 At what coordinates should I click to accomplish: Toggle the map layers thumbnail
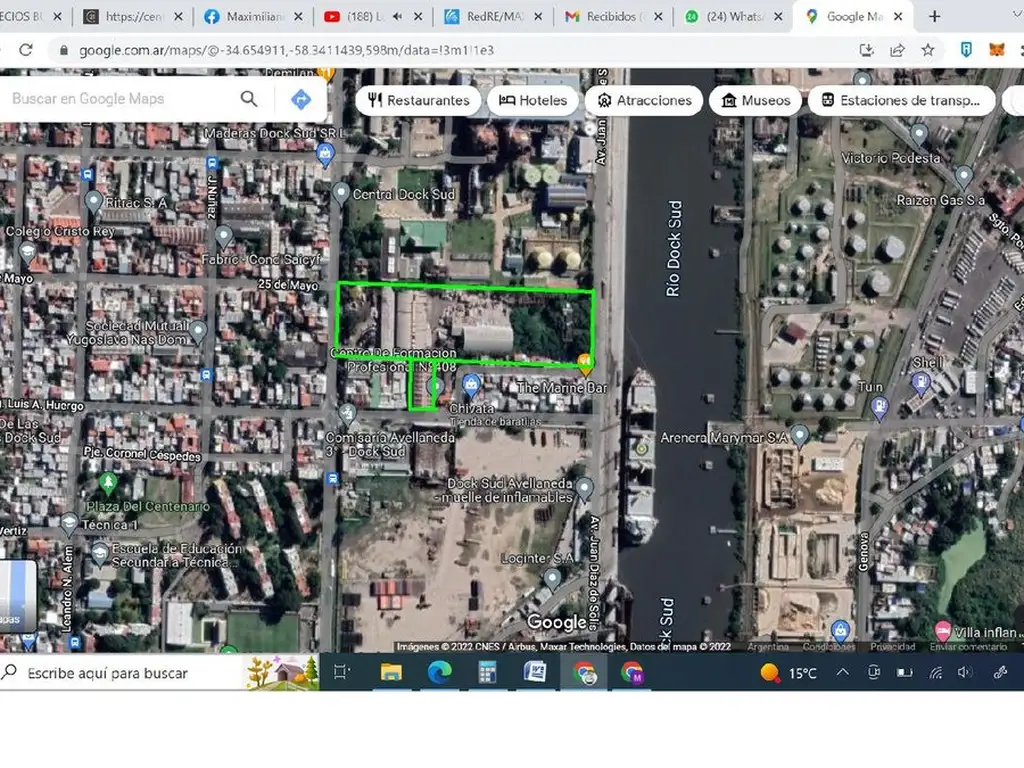17,594
